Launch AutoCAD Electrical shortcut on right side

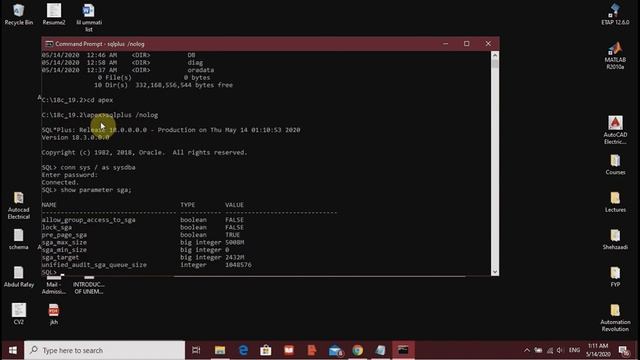point(615,130)
